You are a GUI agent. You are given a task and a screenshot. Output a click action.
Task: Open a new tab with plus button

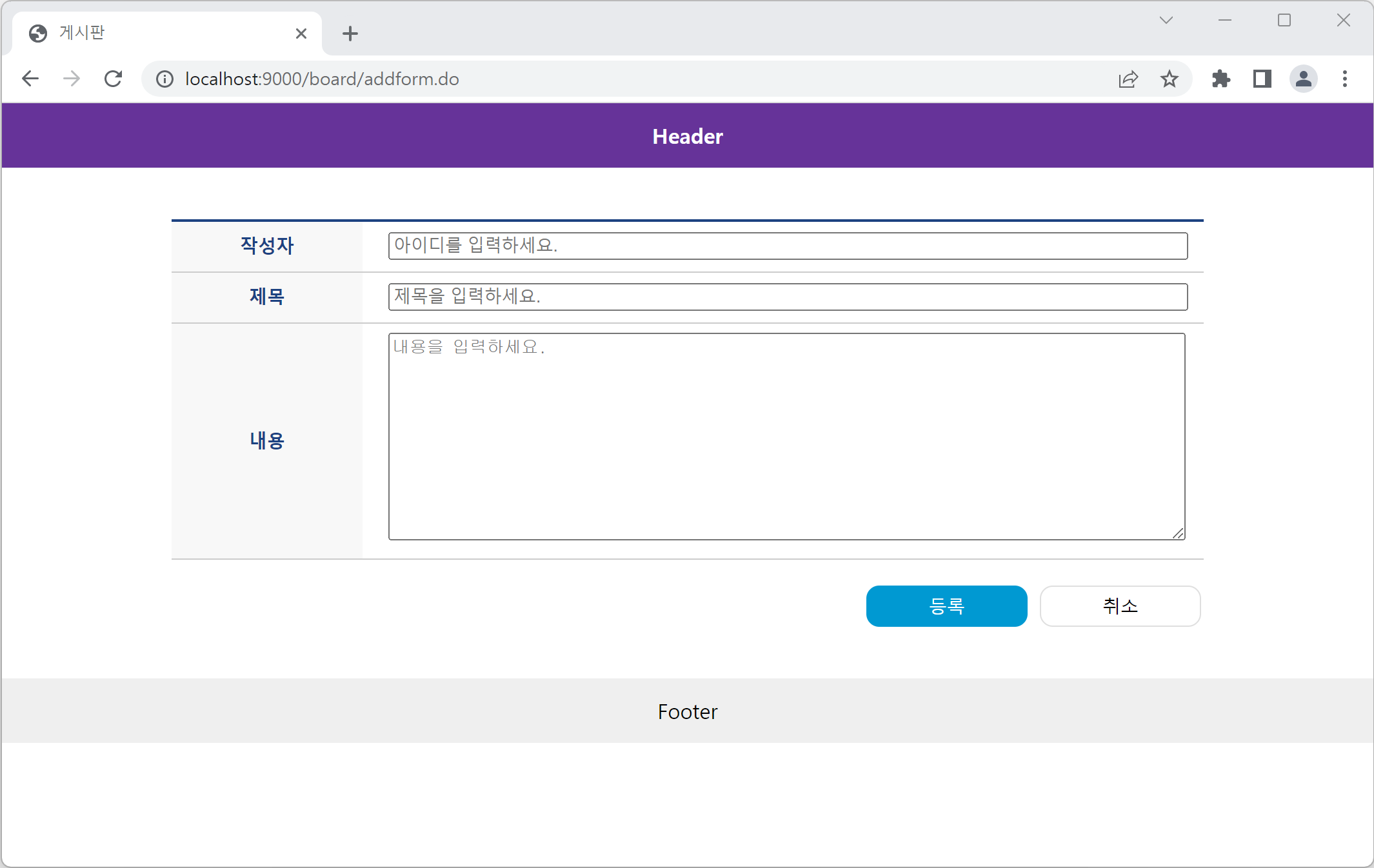pyautogui.click(x=350, y=34)
